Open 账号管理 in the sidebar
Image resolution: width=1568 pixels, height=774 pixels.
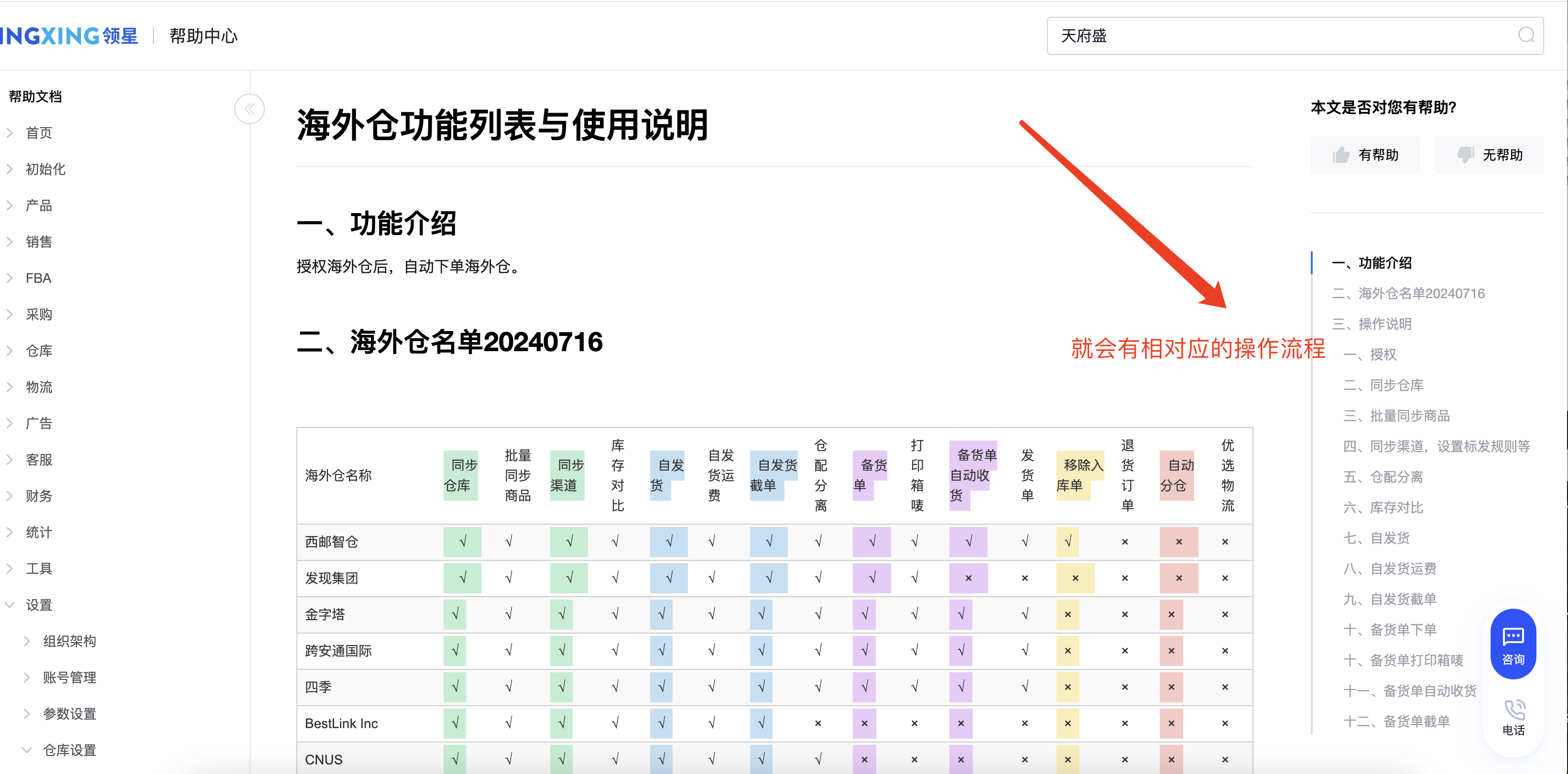69,677
